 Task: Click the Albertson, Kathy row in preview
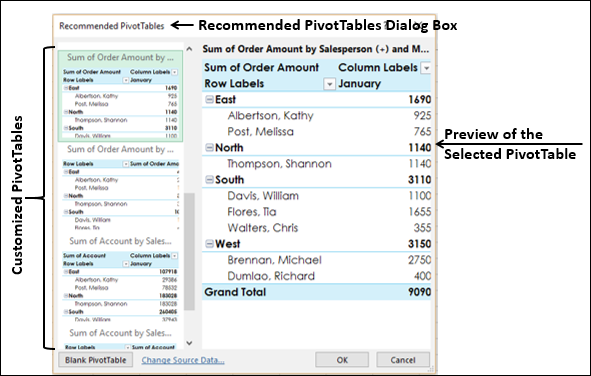317,116
